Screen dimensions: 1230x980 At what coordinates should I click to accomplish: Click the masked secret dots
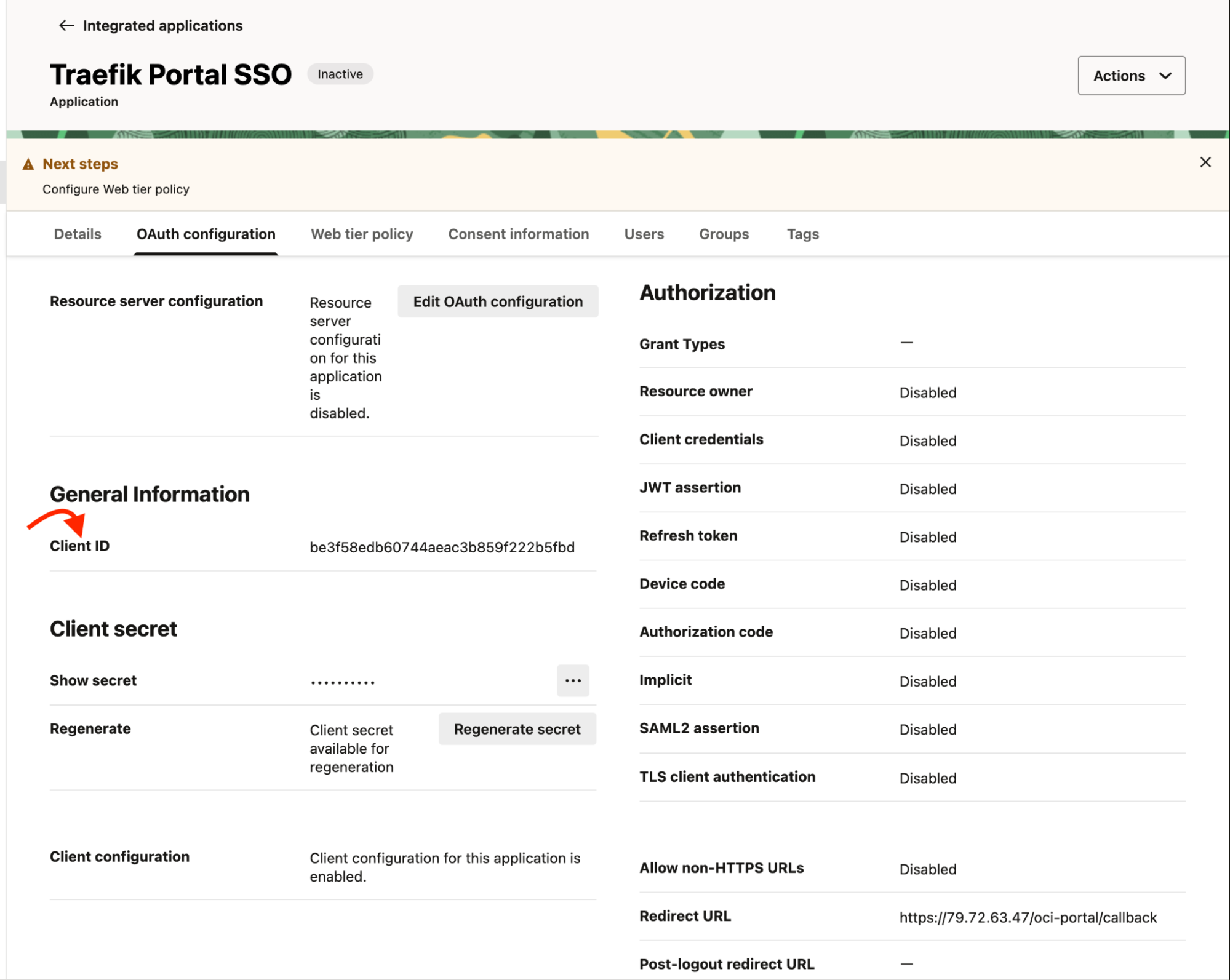point(343,682)
